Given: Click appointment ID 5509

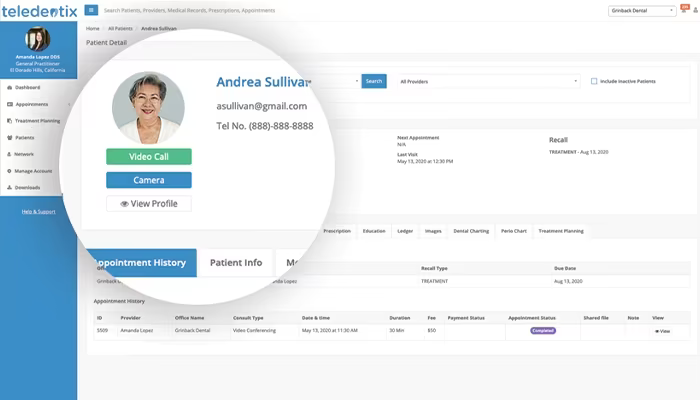Looking at the screenshot, I should click(102, 330).
